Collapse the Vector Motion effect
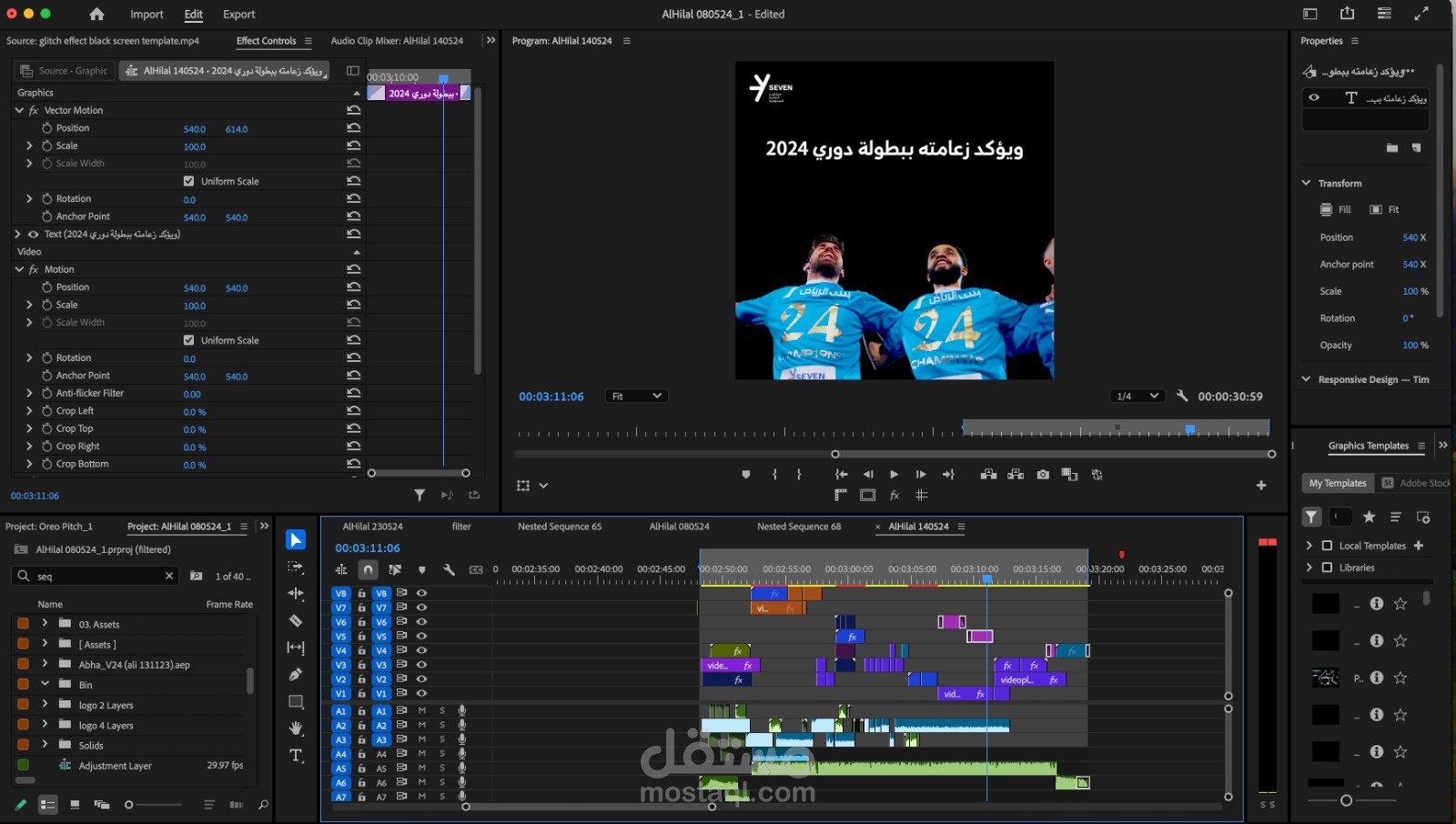 pyautogui.click(x=19, y=110)
